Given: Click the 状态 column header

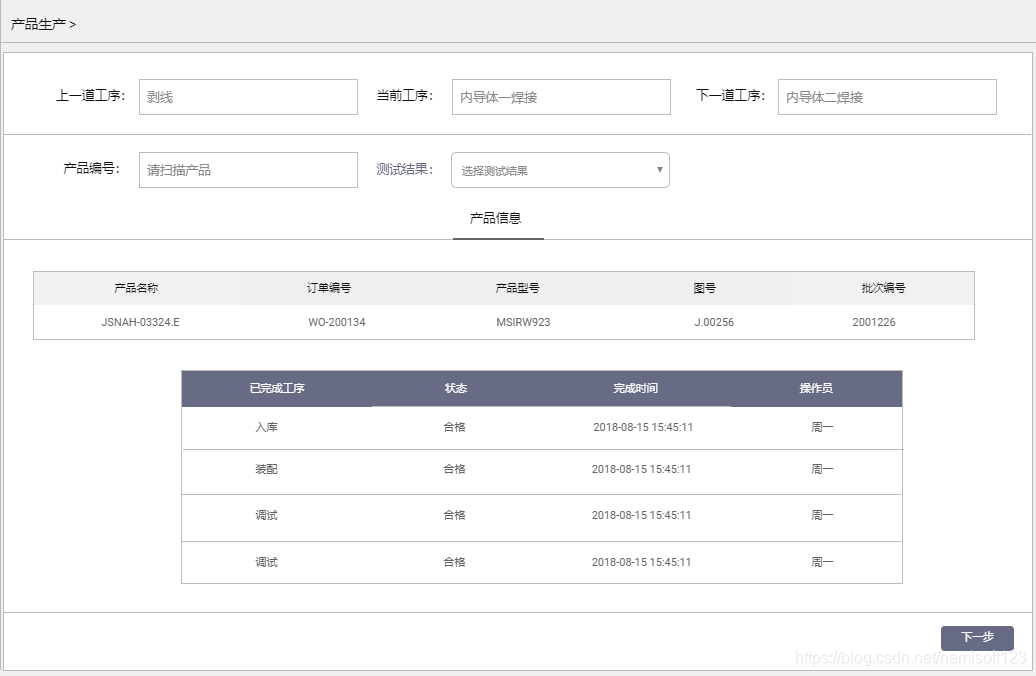Looking at the screenshot, I should (456, 389).
